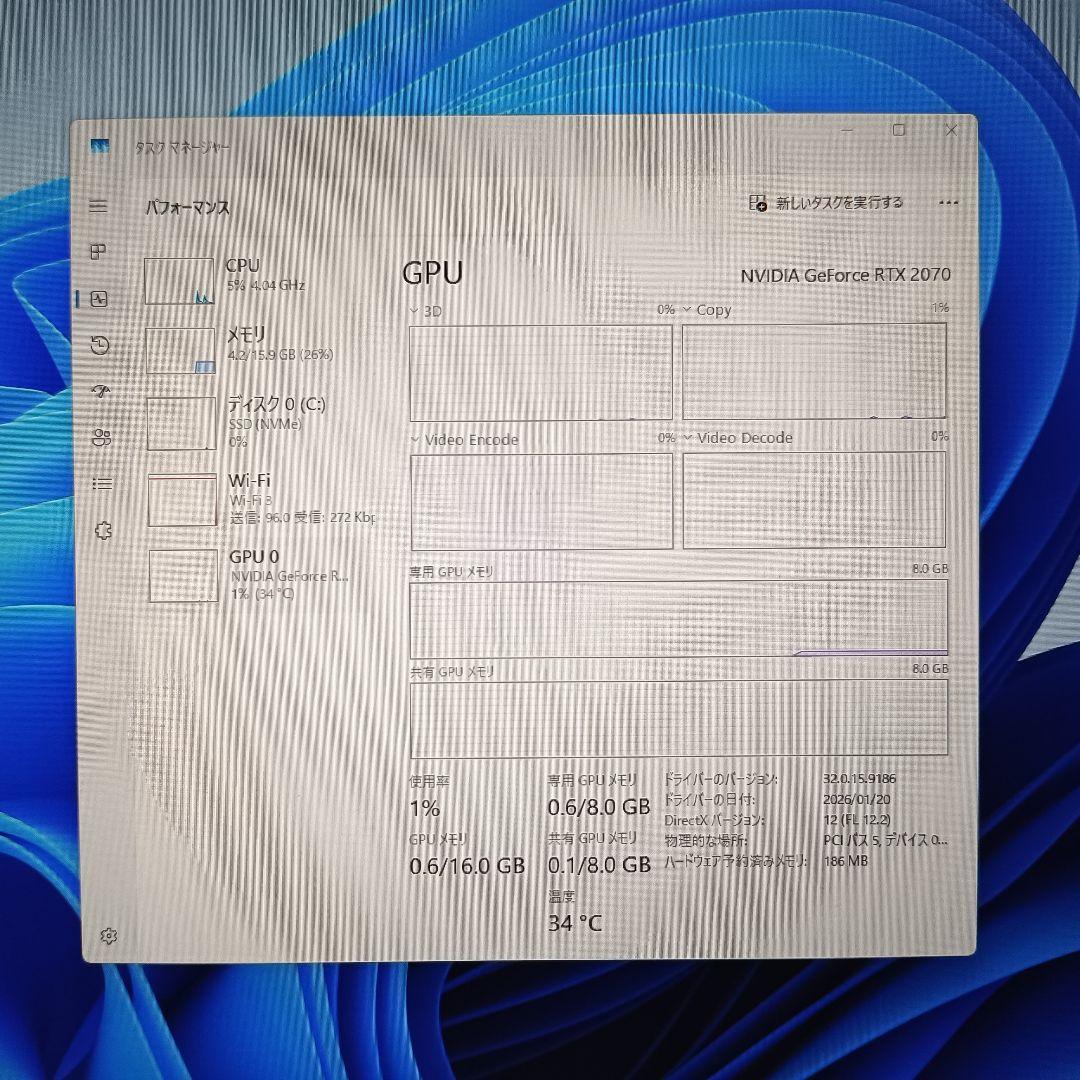Viewport: 1080px width, 1080px height.
Task: Click the Video Decode usage graph
Action: tap(814, 499)
